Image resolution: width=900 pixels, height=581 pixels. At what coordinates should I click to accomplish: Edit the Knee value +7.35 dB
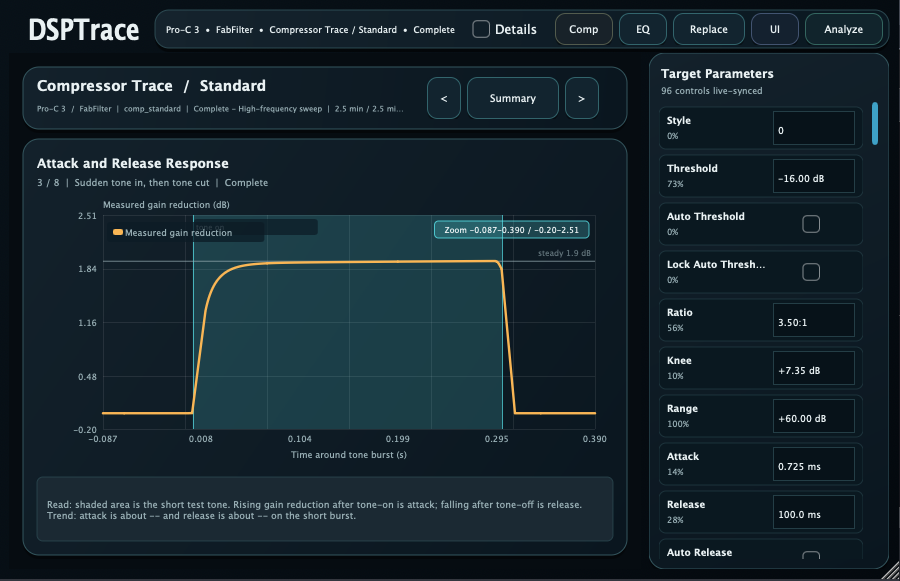pyautogui.click(x=813, y=368)
